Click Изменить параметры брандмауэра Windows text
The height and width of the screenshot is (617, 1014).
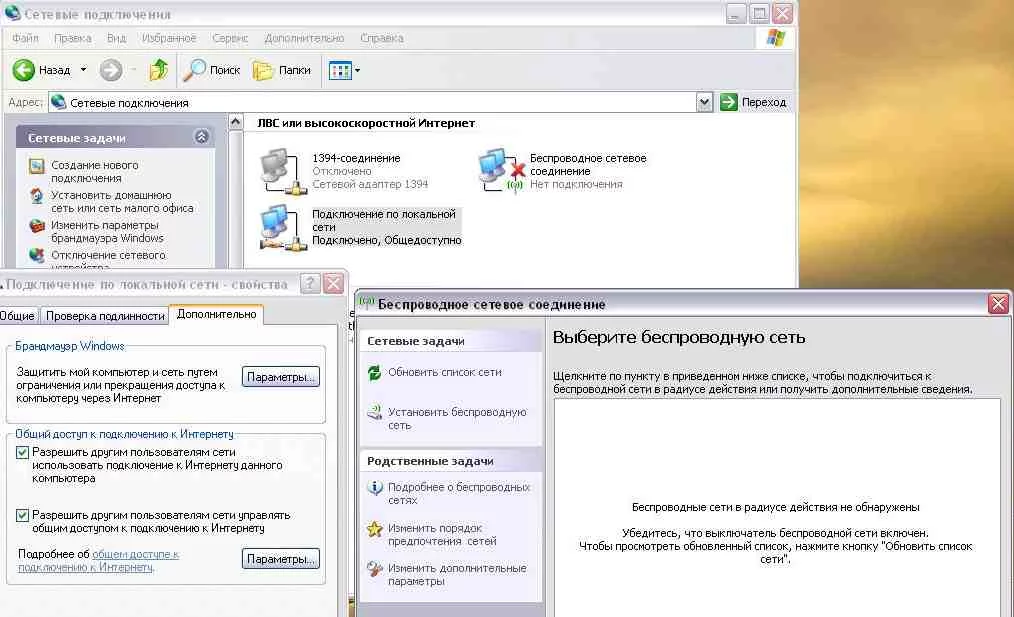pos(107,232)
